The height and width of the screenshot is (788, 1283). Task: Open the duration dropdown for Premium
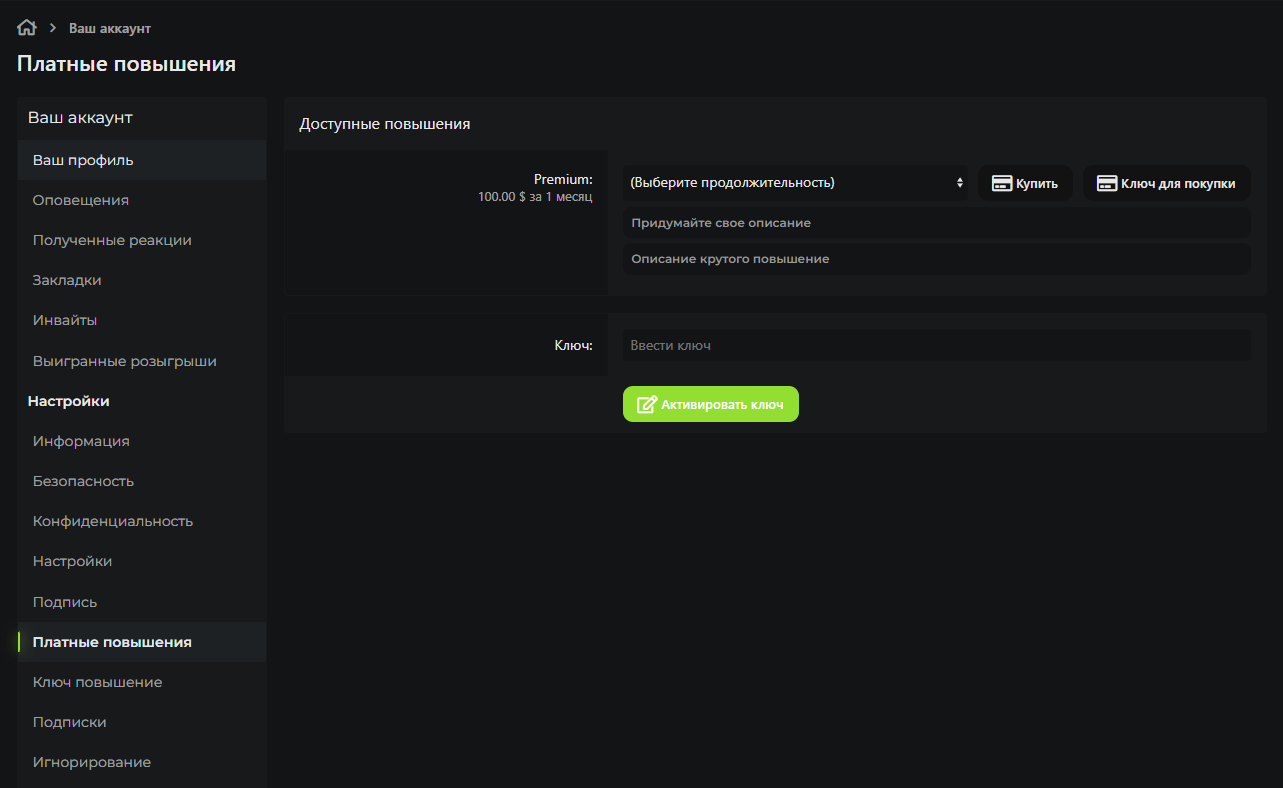pos(795,183)
